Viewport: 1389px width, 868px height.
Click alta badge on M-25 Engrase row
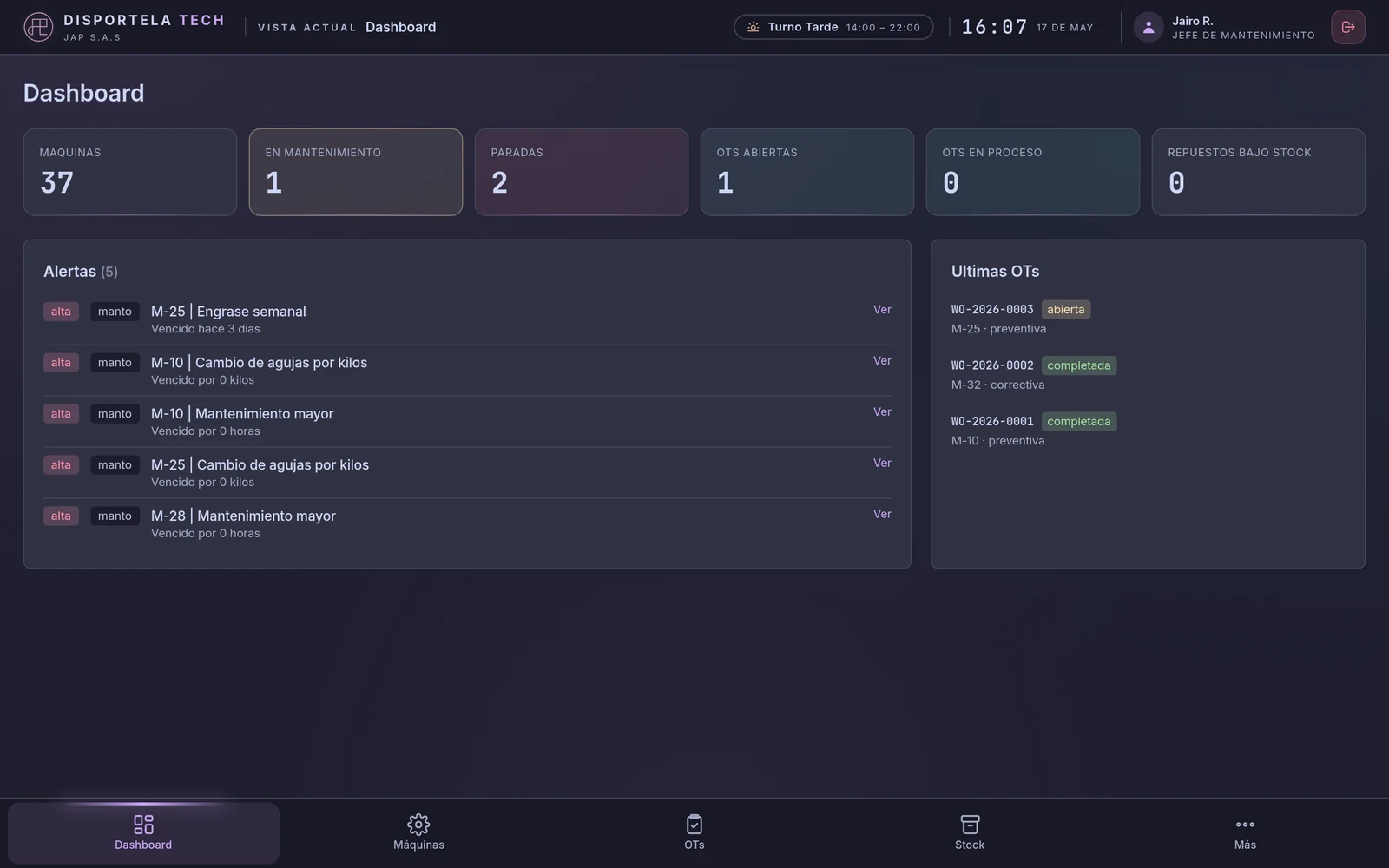pos(61,312)
